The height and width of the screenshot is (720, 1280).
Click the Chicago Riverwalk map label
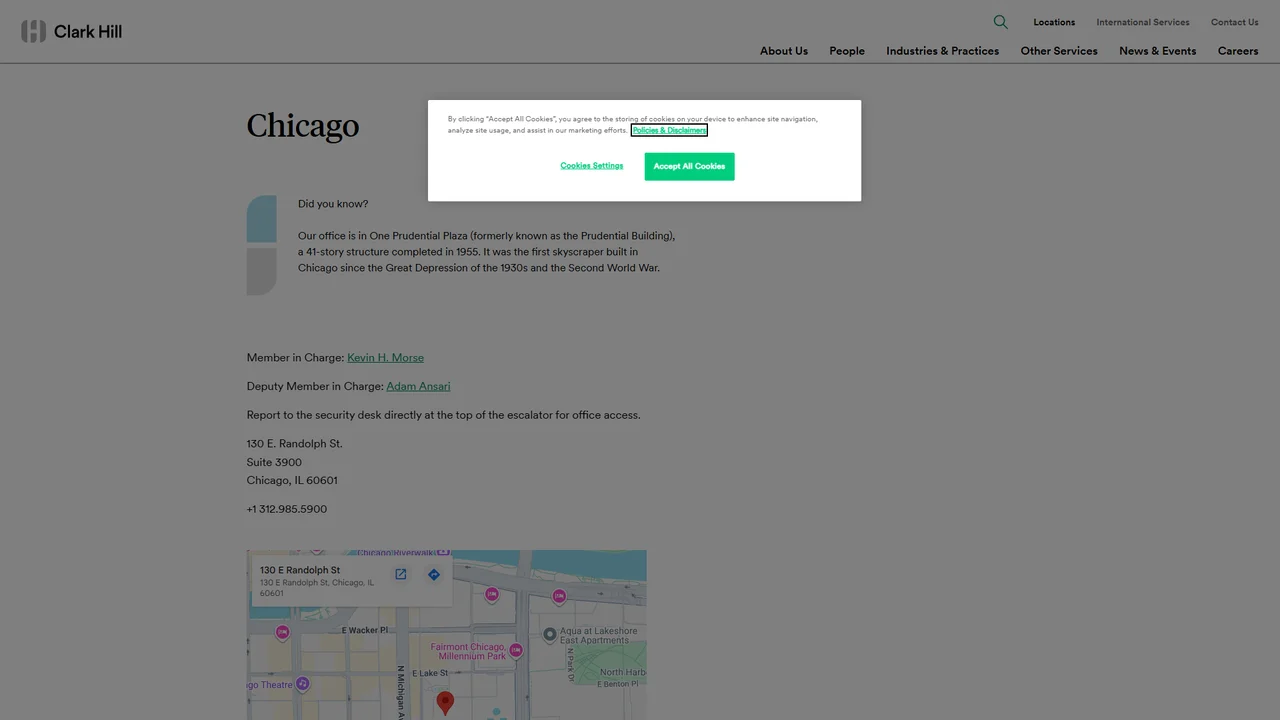(x=396, y=553)
